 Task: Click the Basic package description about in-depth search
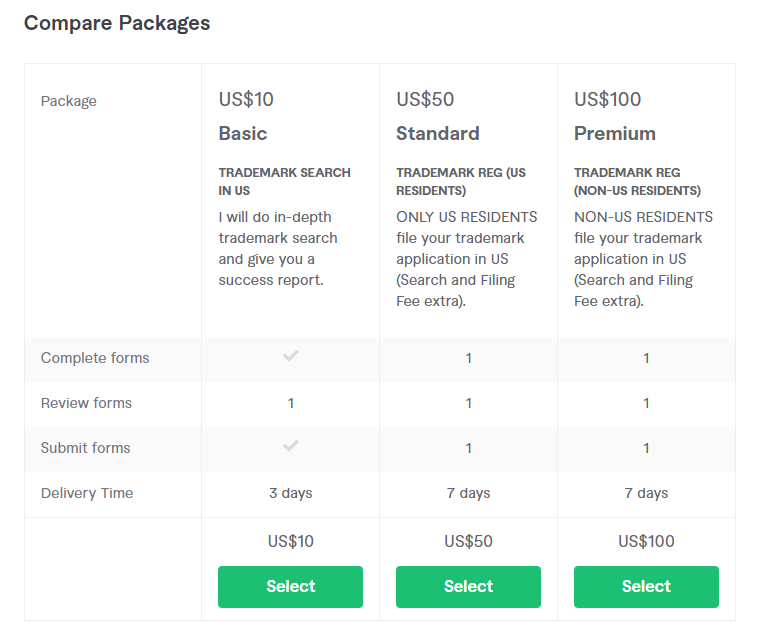coord(278,249)
